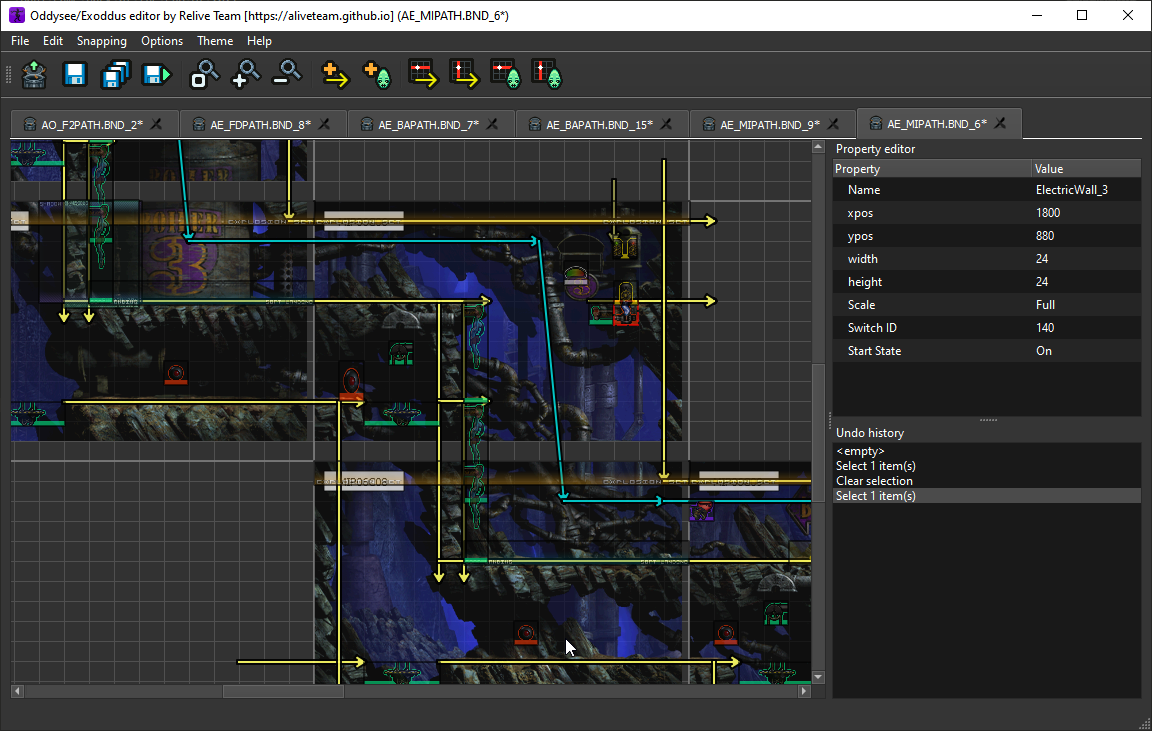This screenshot has width=1152, height=731.
Task: Close the AO_F2PATH.BND_2* tab
Action: tap(156, 124)
